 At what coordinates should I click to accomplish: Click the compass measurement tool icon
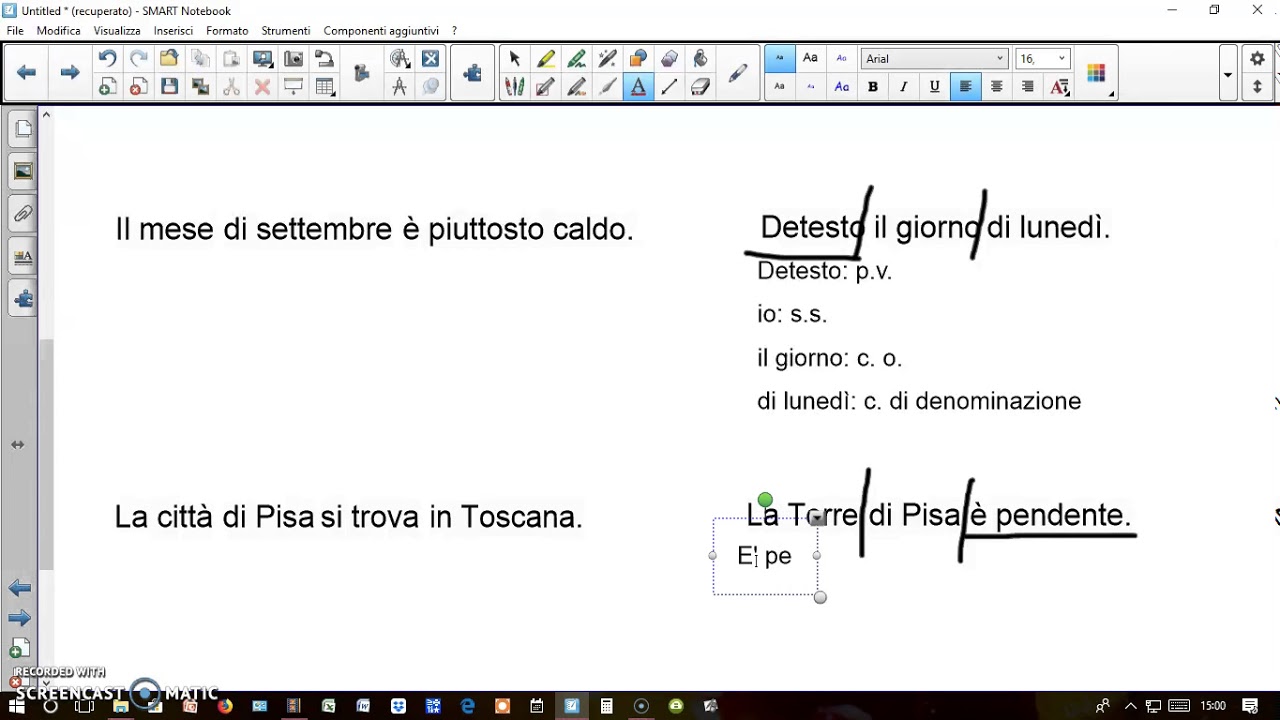click(x=399, y=87)
